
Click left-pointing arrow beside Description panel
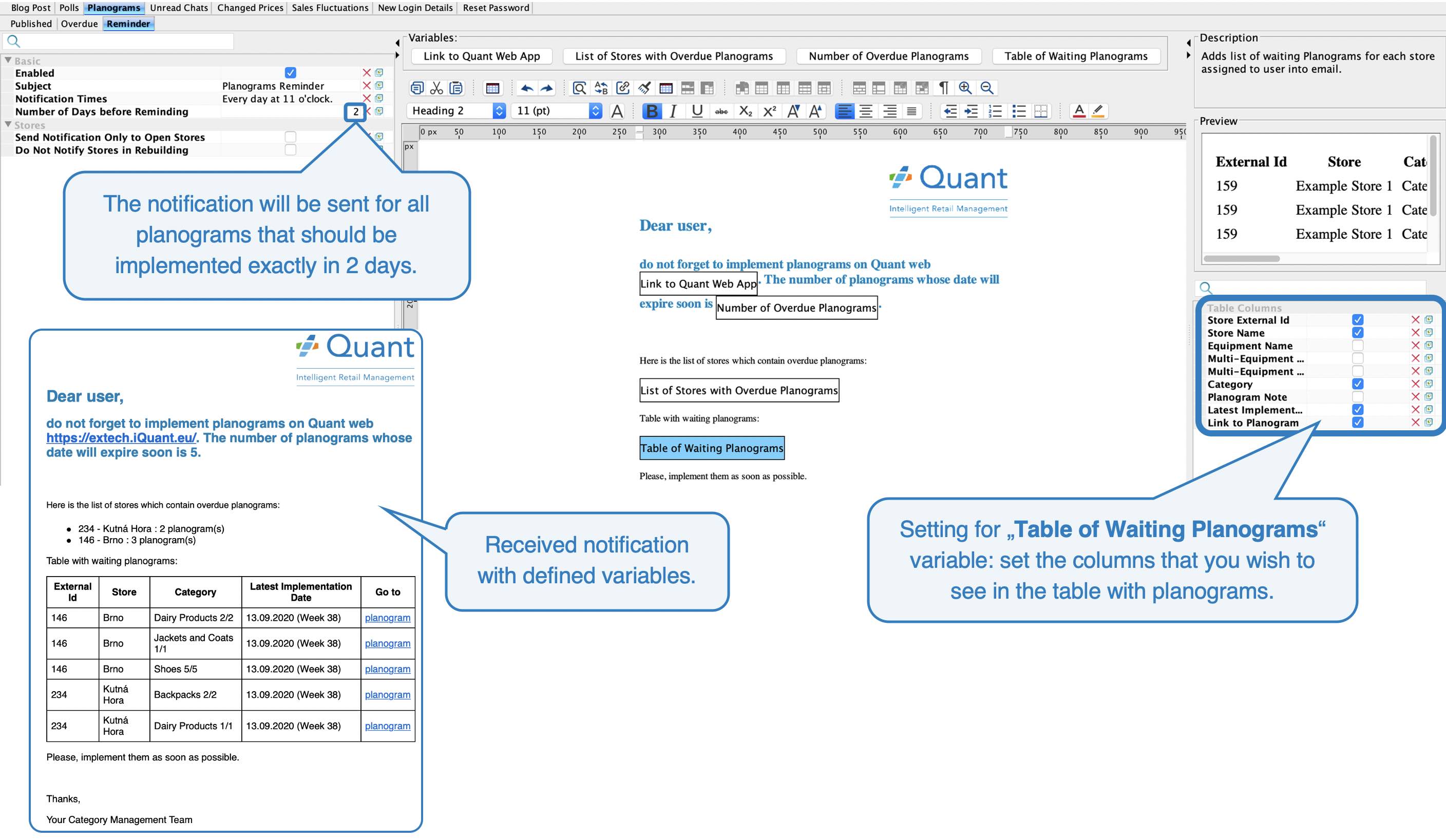pyautogui.click(x=1188, y=43)
